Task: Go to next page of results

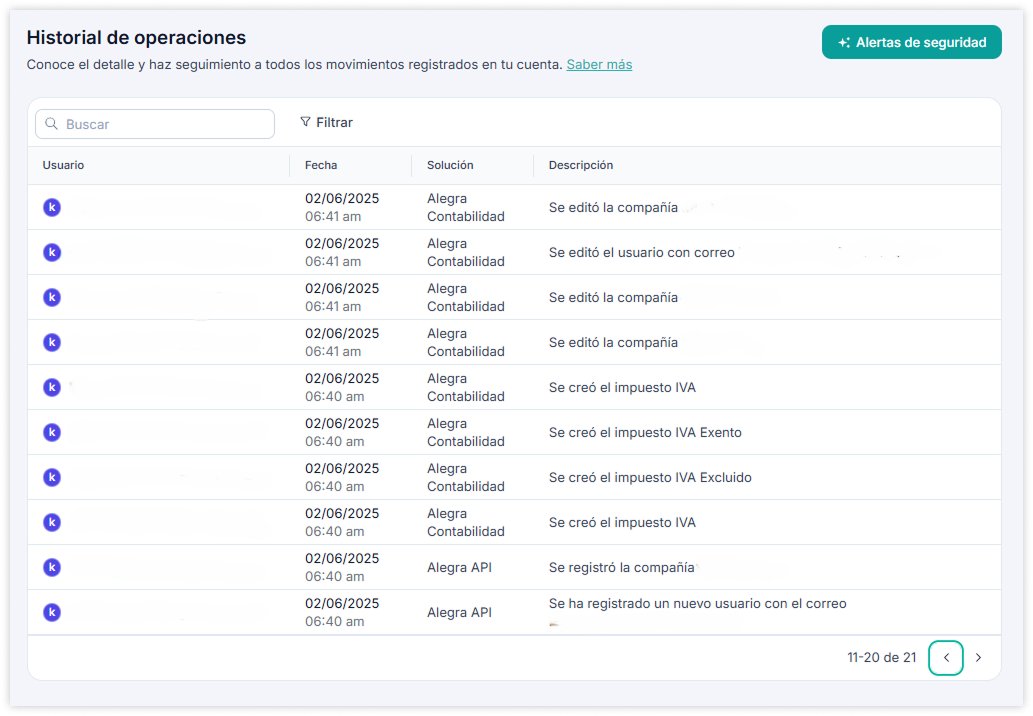Action: [x=978, y=657]
